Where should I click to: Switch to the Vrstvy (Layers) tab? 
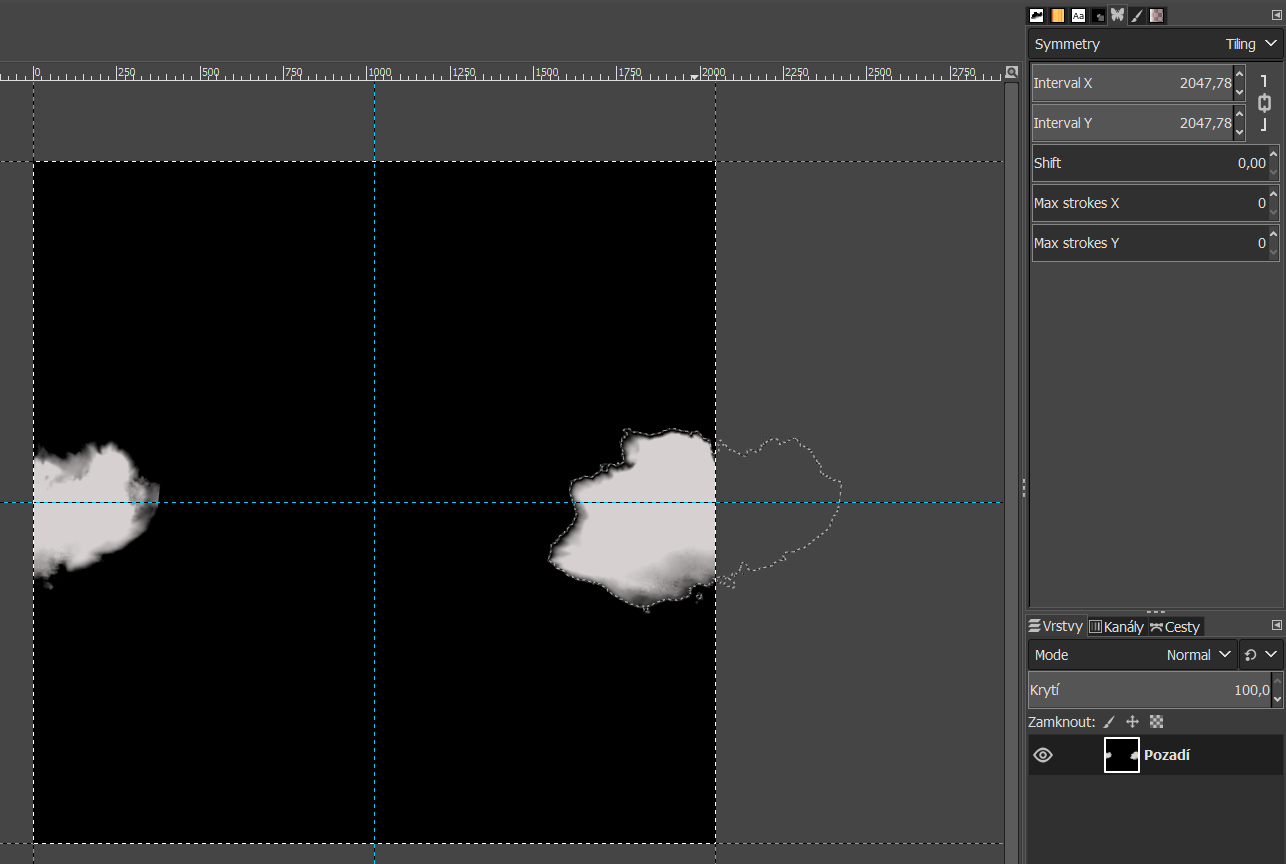[1056, 626]
